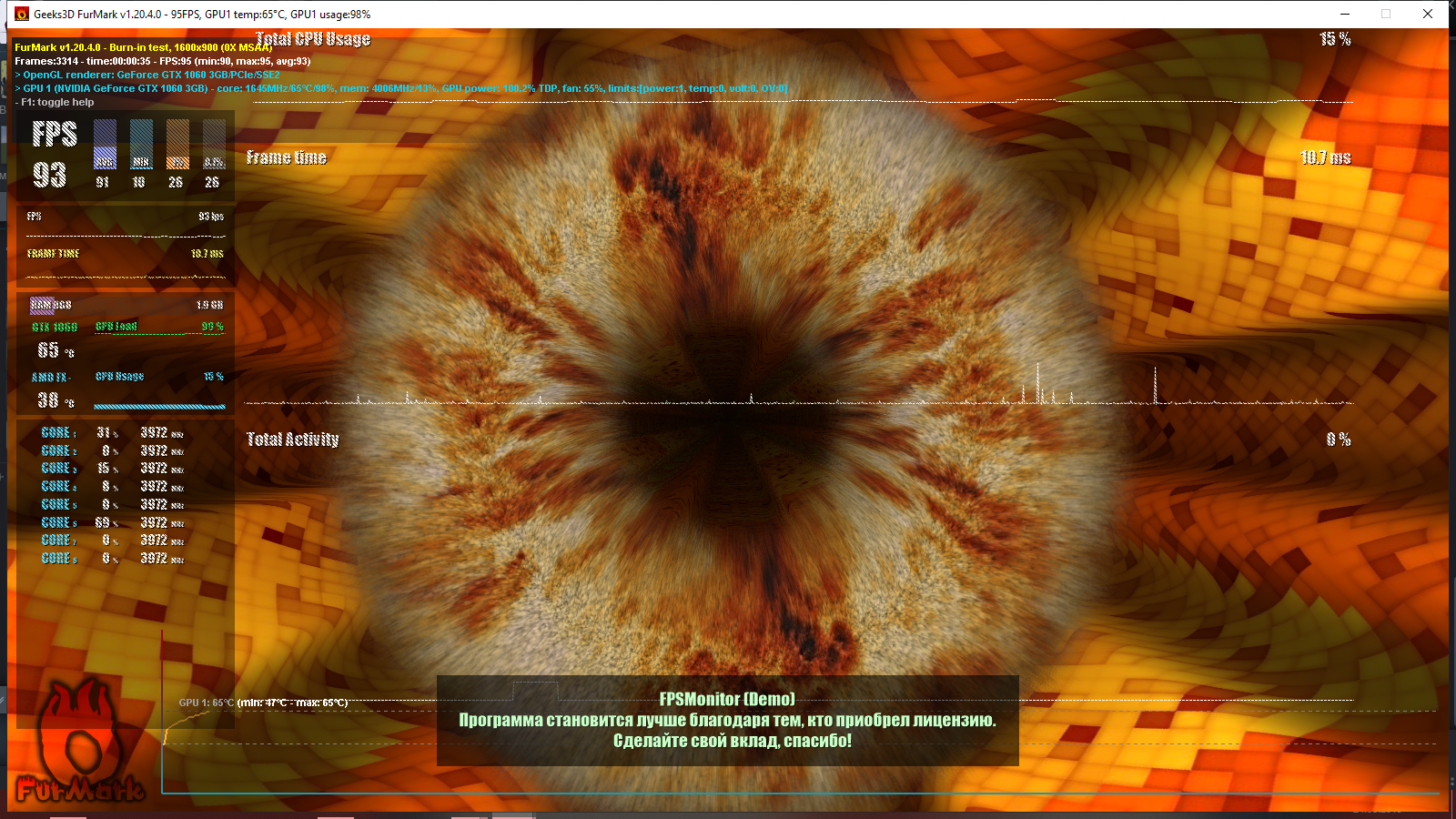1456x819 pixels.
Task: Click the 'Frames:3314 - time:00:00:35' stats line
Action: 163,61
